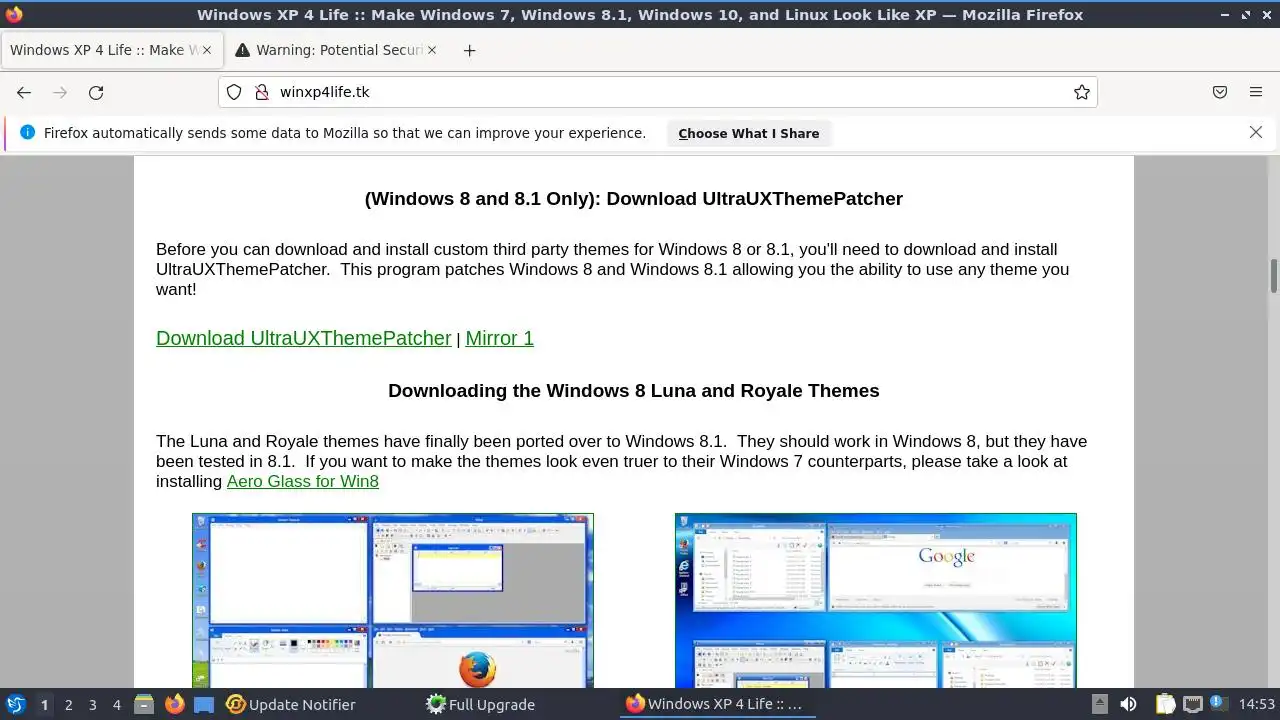Open the Mirror 1 link

[x=500, y=338]
